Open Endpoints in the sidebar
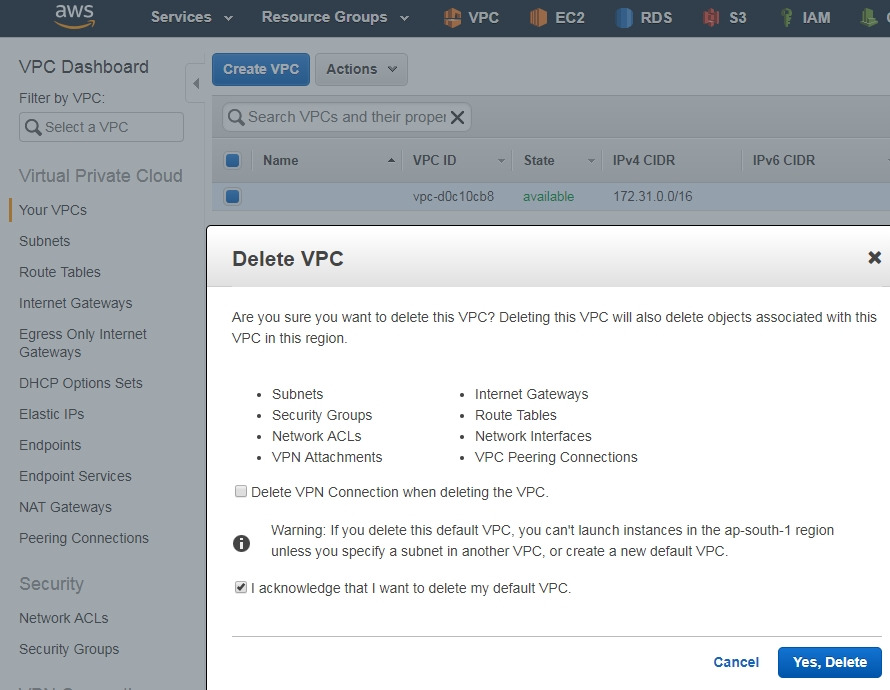 [50, 445]
